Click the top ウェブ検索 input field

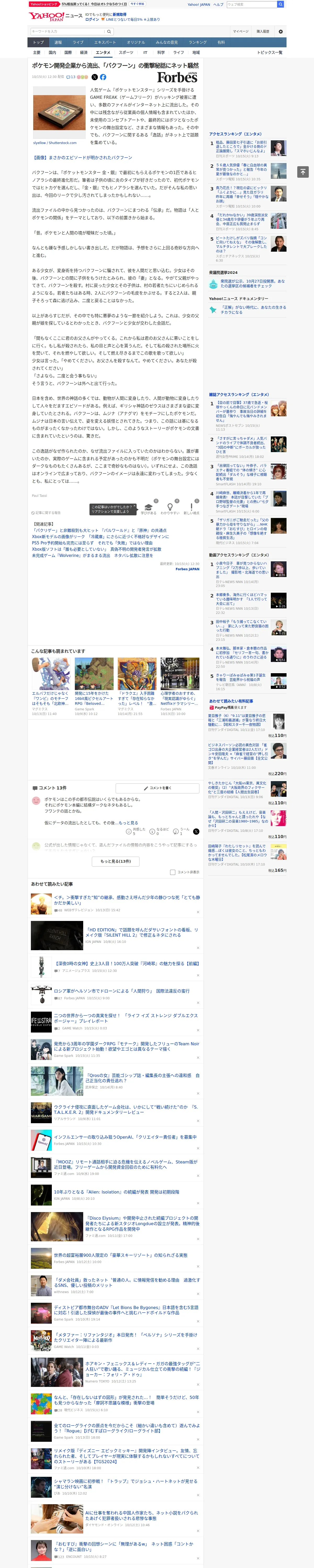(x=251, y=4)
